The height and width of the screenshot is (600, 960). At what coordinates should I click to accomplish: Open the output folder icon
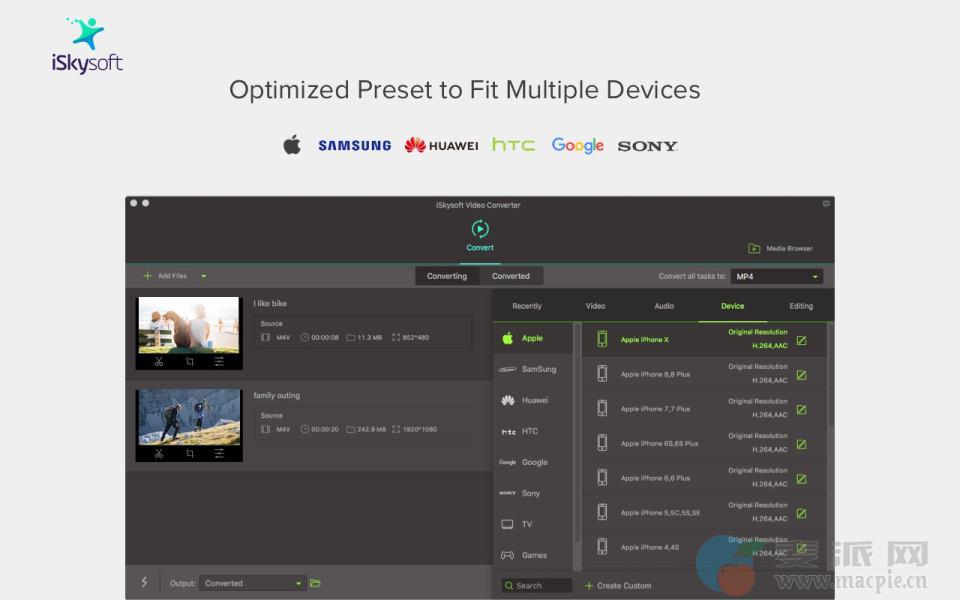[315, 583]
